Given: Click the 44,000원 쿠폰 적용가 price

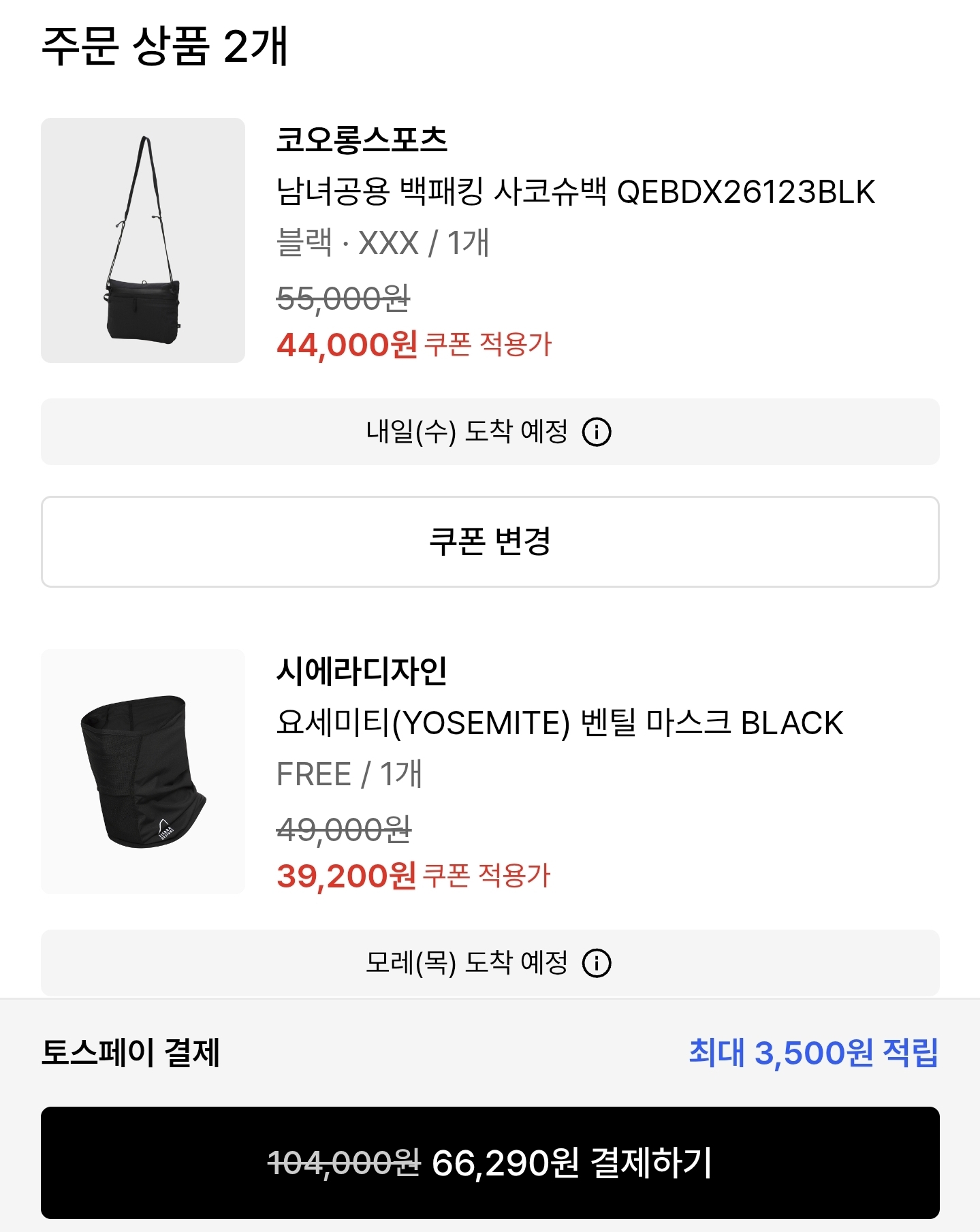Looking at the screenshot, I should click(x=413, y=345).
